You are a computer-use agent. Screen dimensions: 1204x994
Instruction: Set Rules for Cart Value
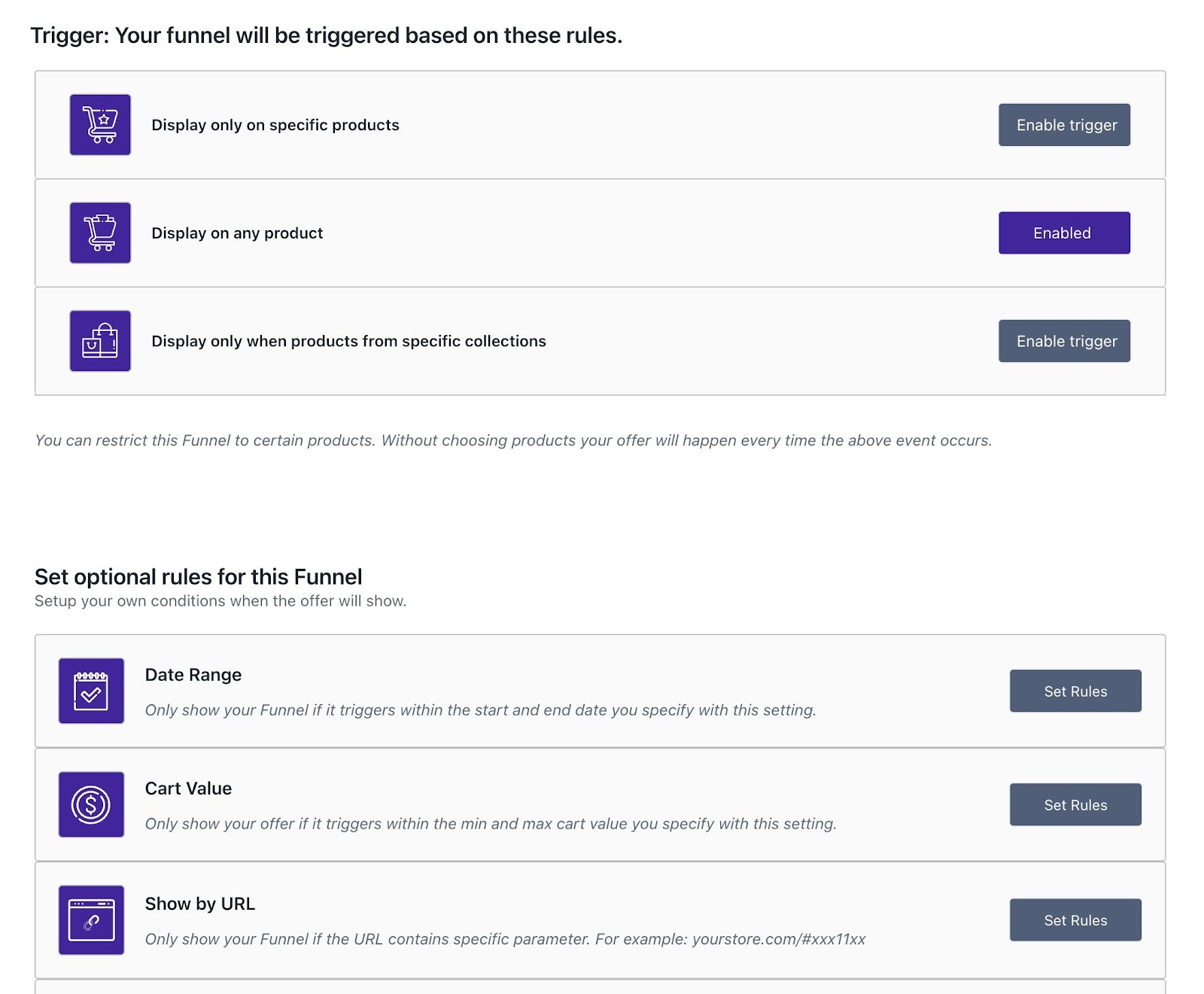coord(1075,804)
